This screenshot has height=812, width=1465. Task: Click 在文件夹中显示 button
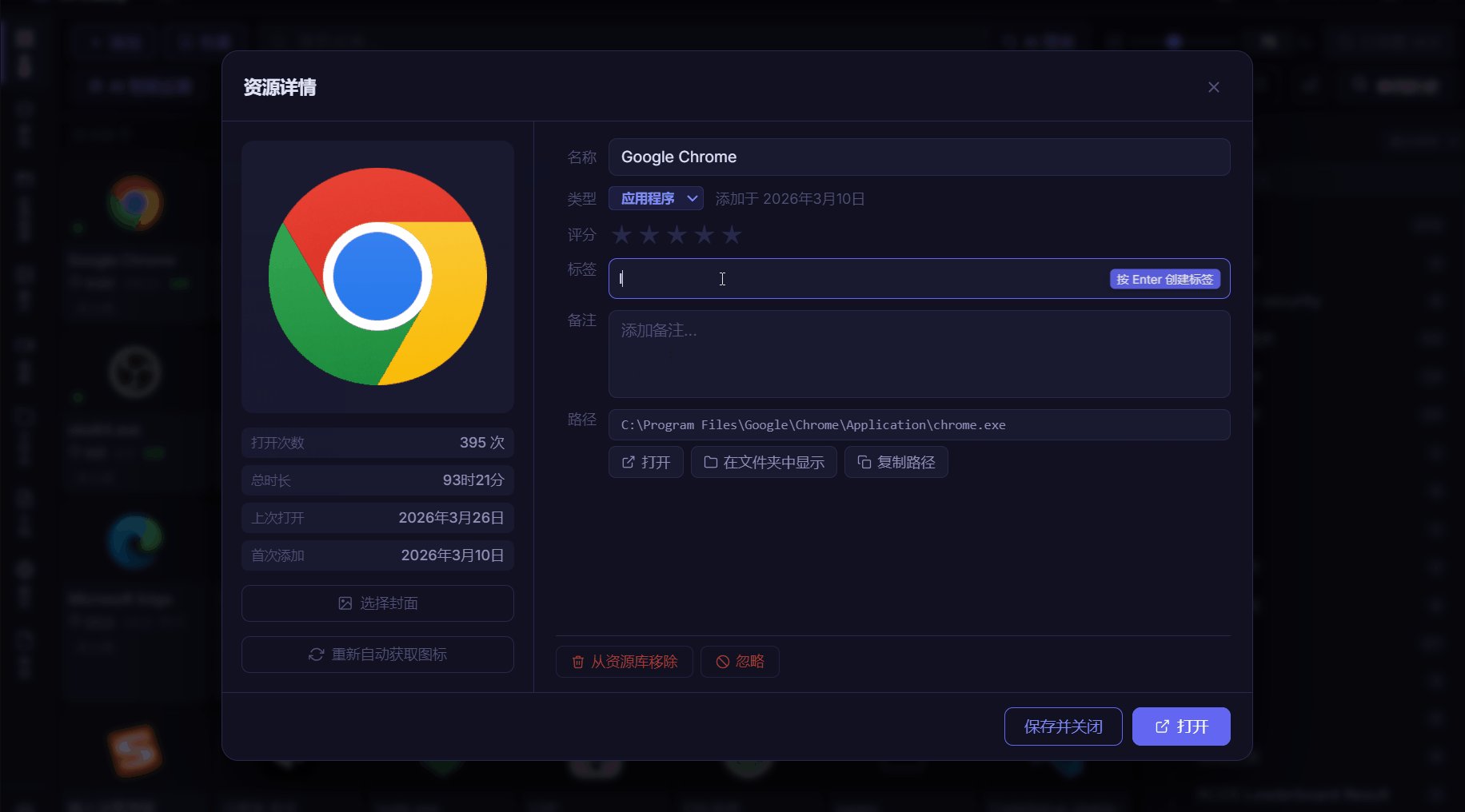(x=764, y=462)
